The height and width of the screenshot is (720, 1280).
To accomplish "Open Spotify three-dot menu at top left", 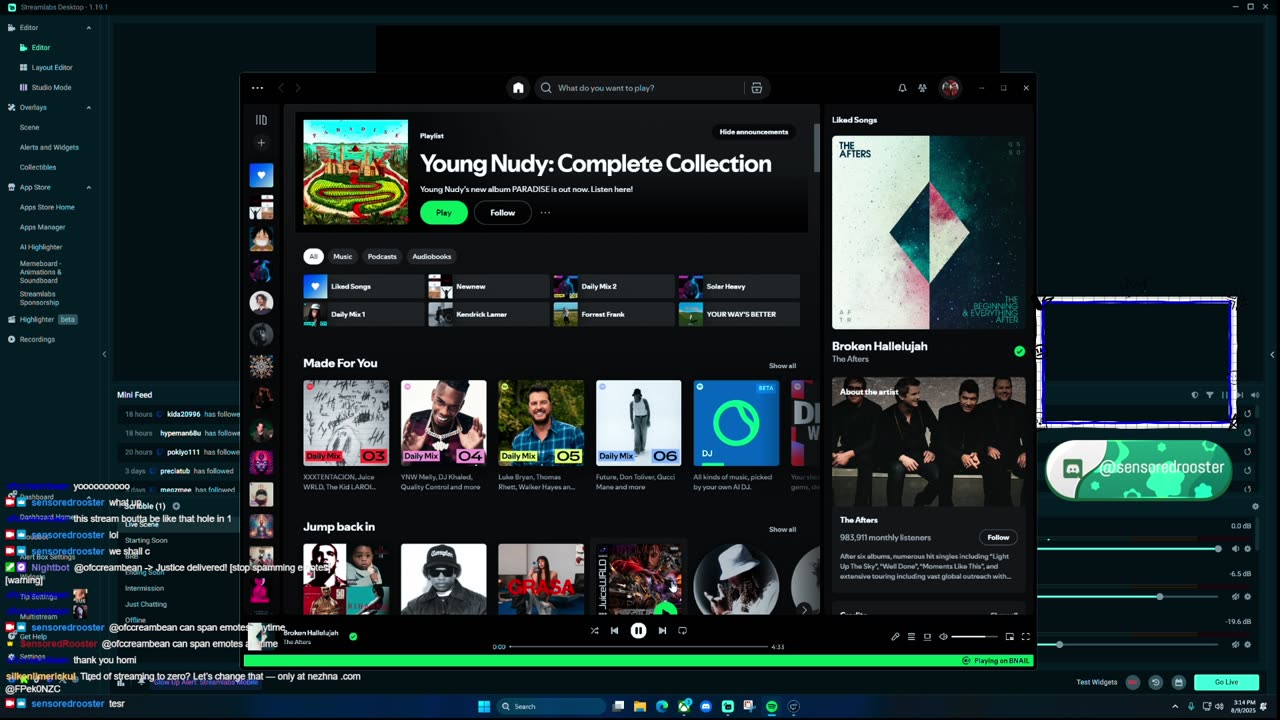I will tap(257, 88).
